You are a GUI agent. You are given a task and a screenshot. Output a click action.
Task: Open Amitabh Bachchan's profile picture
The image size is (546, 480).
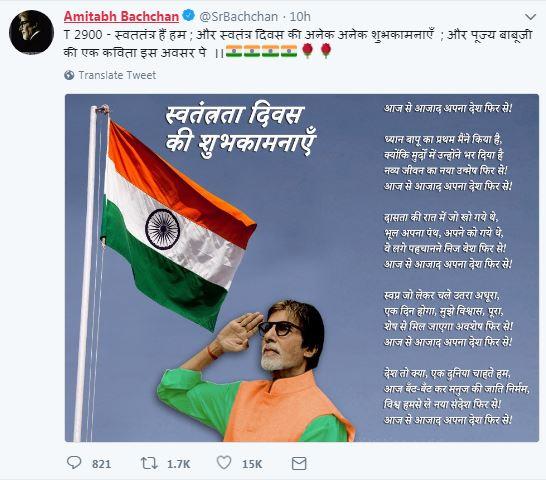tap(31, 32)
